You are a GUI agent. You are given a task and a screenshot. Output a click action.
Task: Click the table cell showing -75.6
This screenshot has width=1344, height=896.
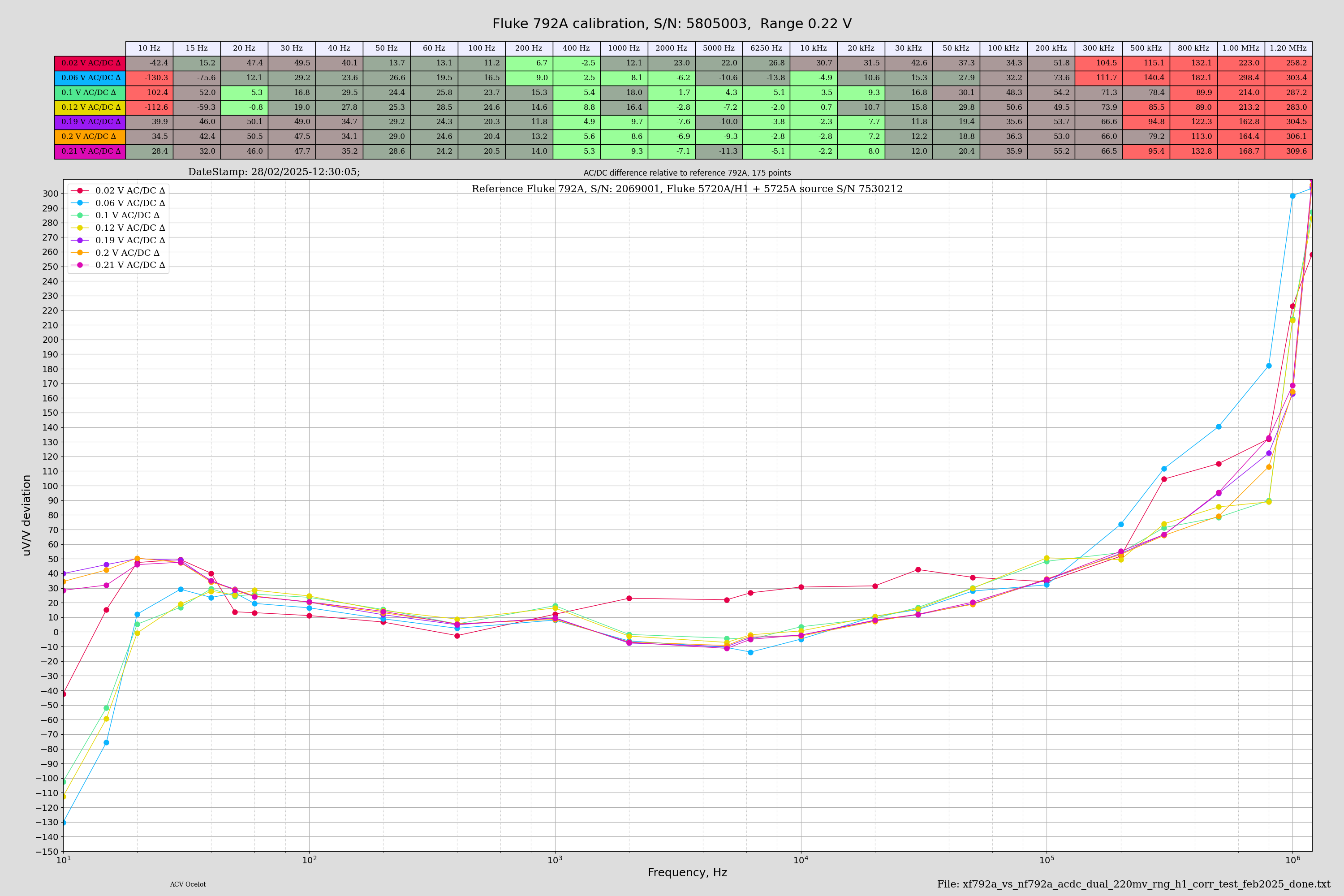coord(197,78)
